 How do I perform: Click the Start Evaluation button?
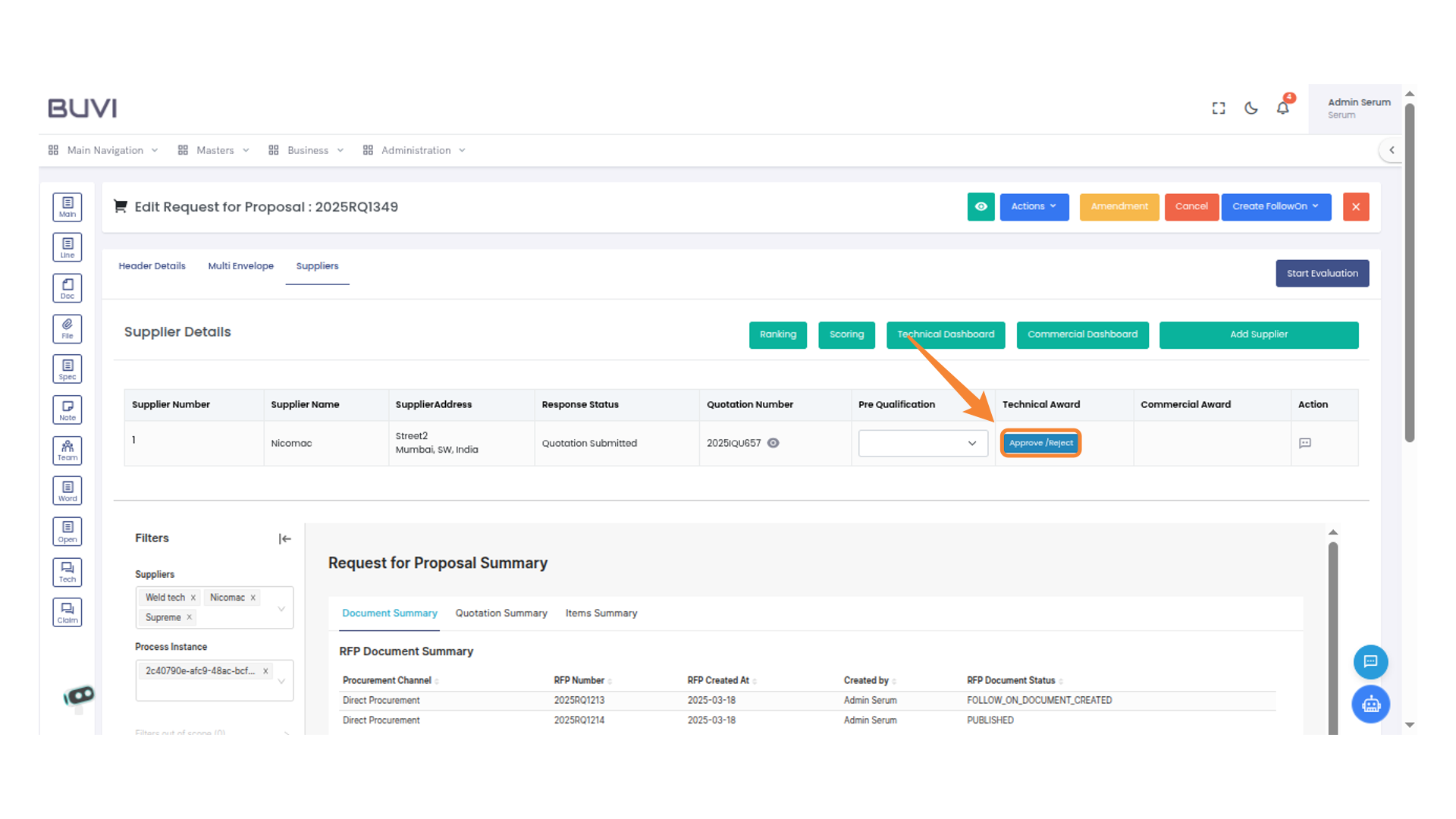[x=1322, y=273]
